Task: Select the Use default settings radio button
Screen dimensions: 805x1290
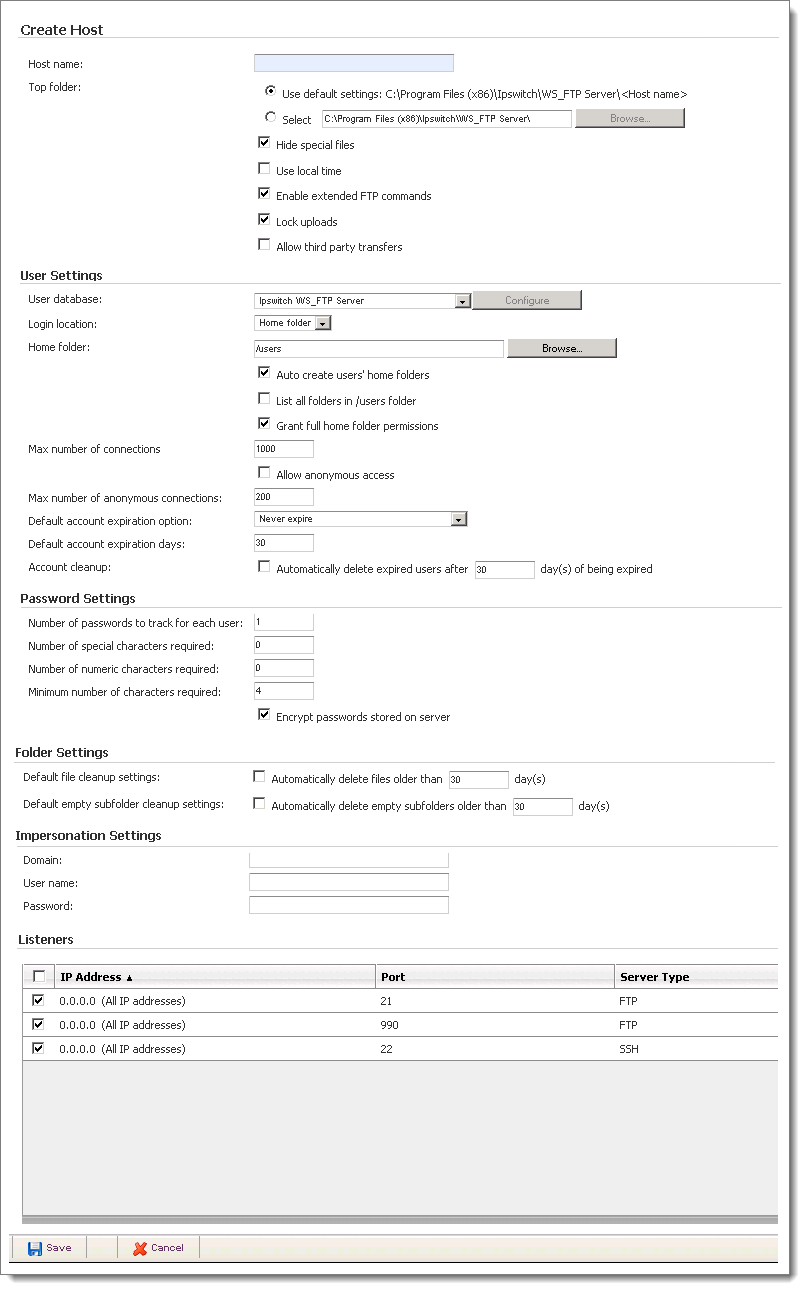Action: pyautogui.click(x=271, y=93)
